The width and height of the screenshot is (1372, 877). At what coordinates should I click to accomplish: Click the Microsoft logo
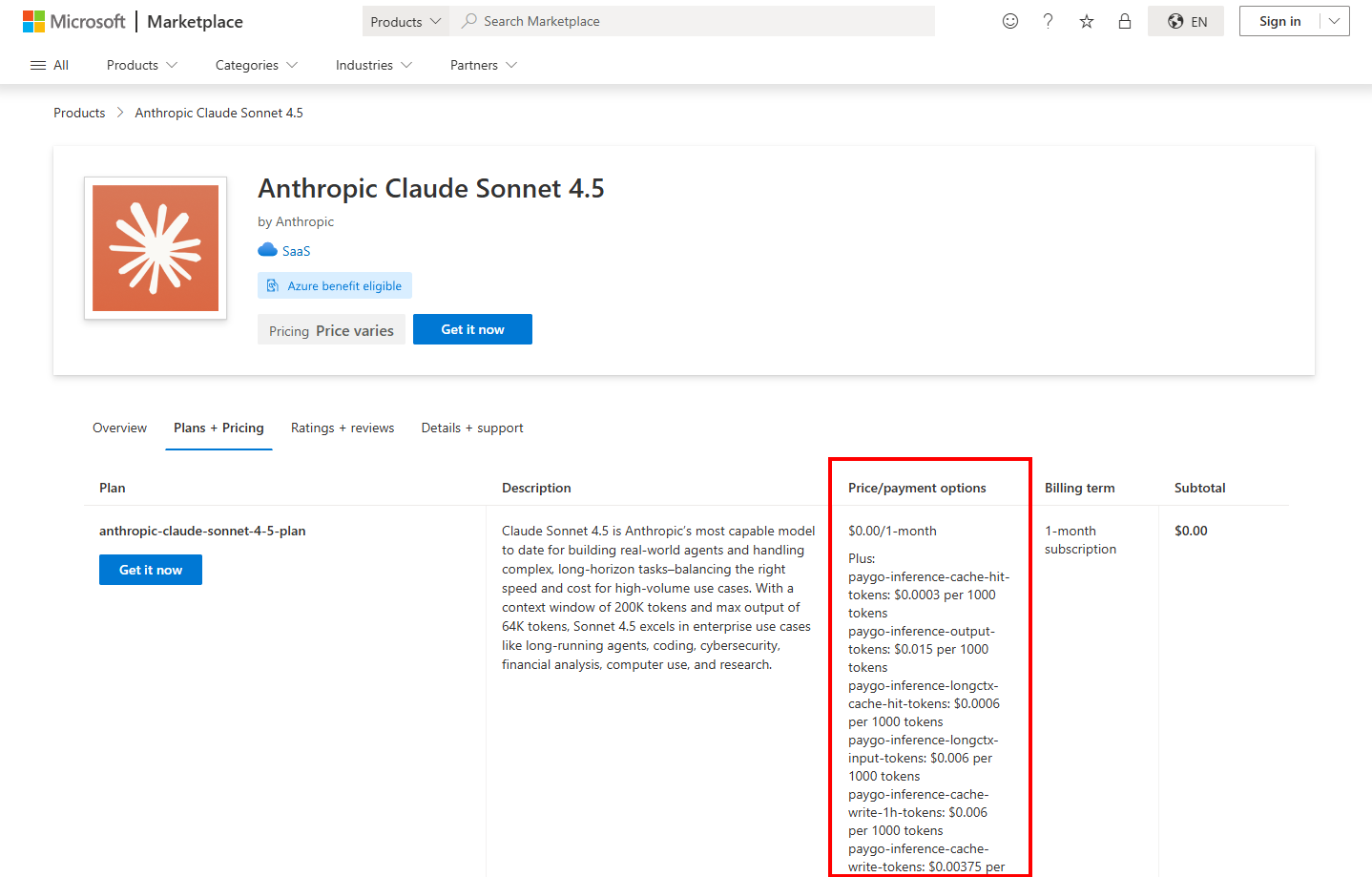click(73, 21)
